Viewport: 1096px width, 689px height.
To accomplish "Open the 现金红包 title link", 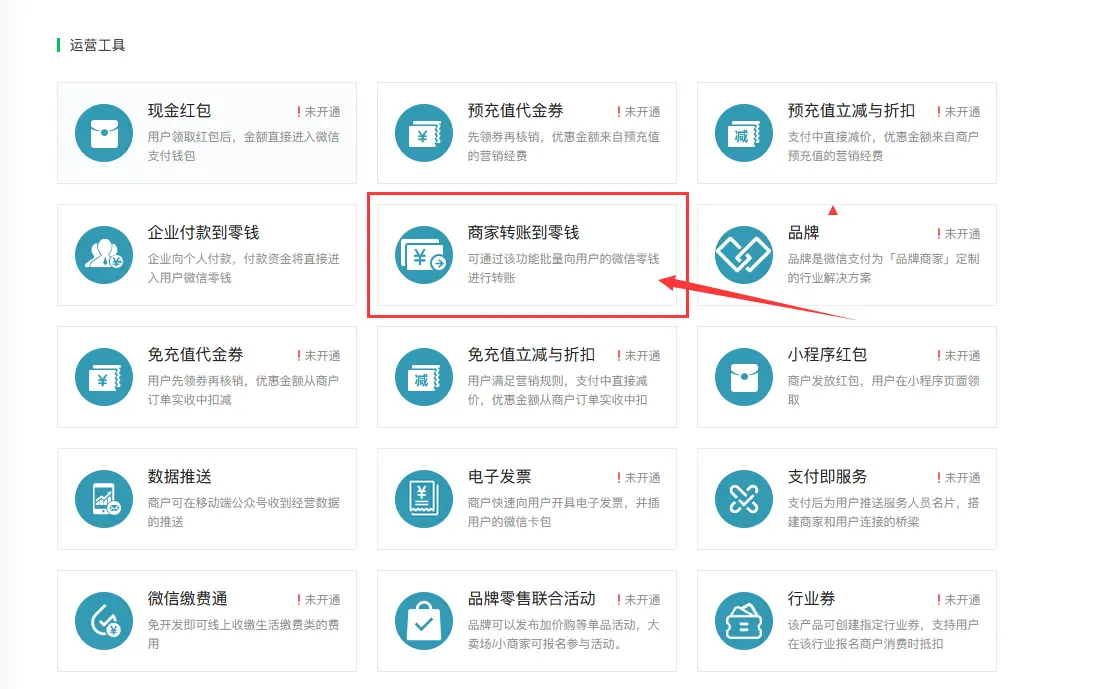I will 180,110.
